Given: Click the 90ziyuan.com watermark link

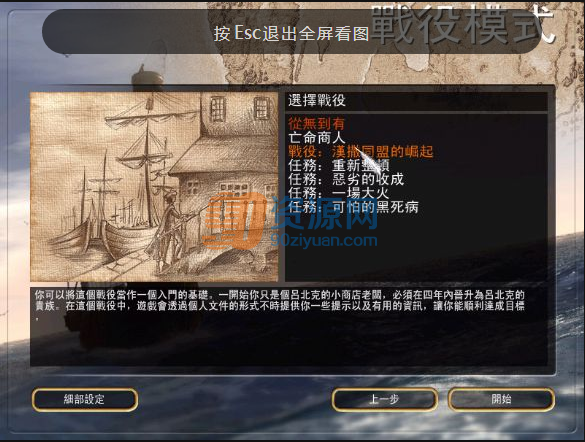Looking at the screenshot, I should pyautogui.click(x=324, y=241).
